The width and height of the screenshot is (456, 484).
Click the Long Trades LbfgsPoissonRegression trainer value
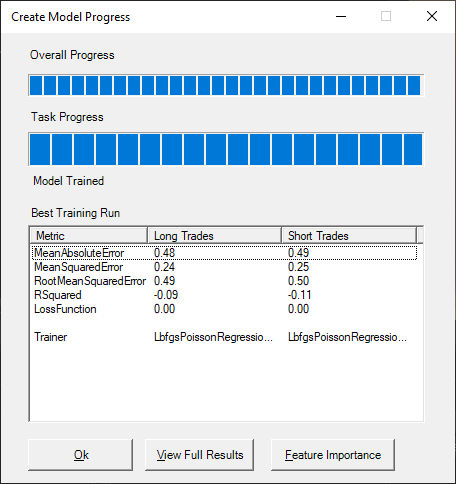coord(213,337)
